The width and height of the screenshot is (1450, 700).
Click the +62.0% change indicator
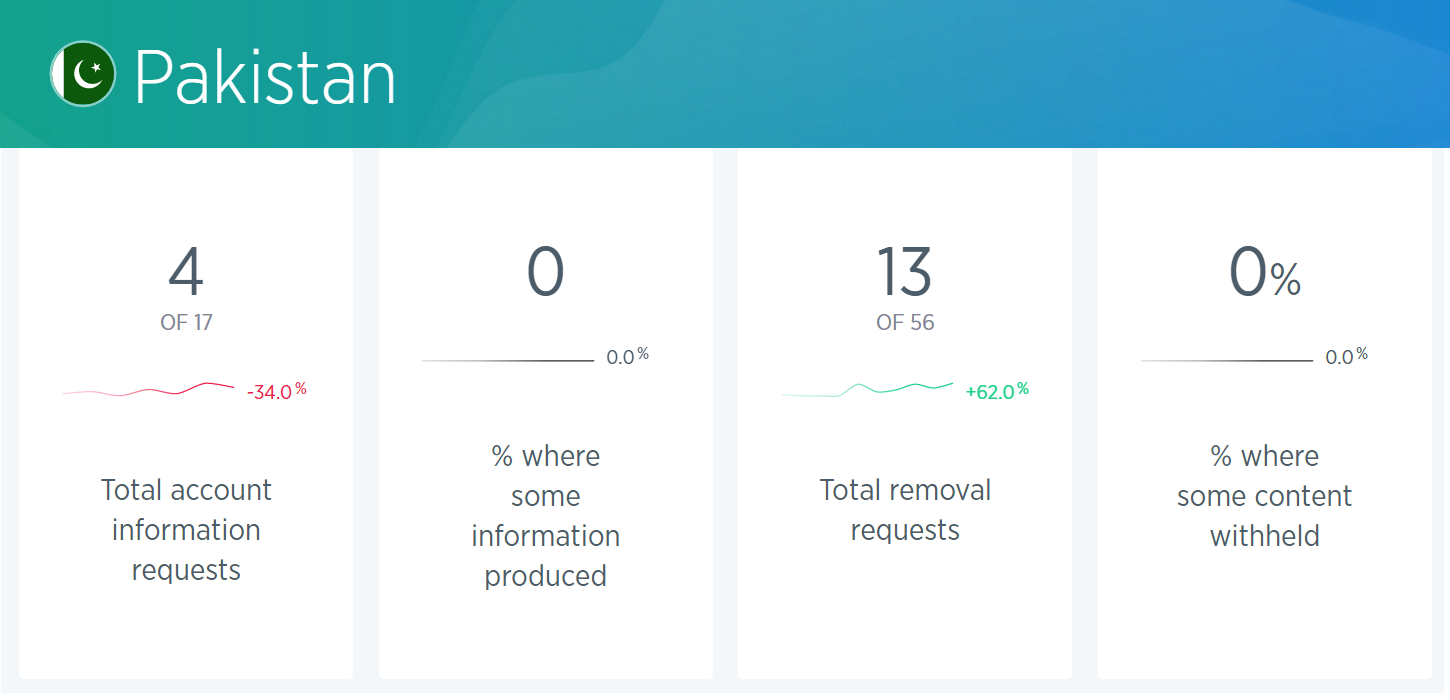pyautogui.click(x=996, y=392)
